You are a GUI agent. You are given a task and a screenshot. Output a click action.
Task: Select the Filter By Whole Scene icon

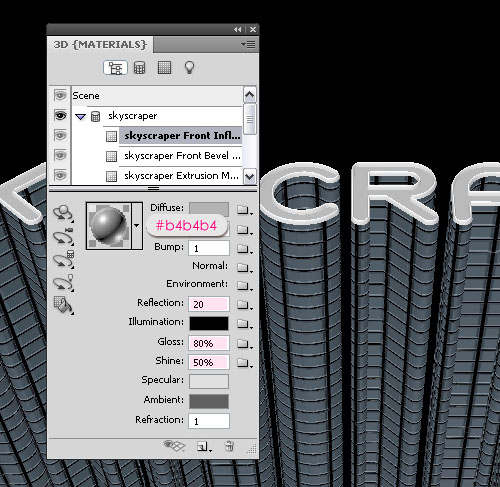(x=115, y=68)
